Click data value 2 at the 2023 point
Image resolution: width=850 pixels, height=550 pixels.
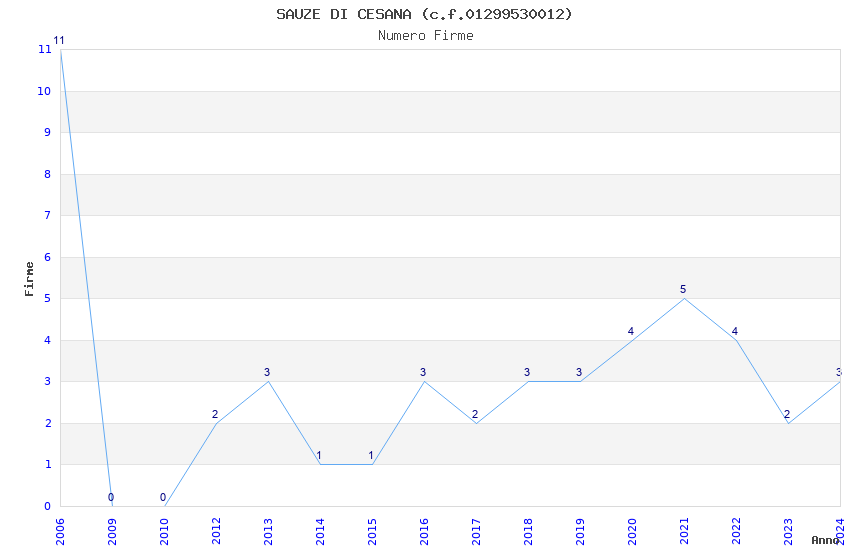pyautogui.click(x=787, y=414)
